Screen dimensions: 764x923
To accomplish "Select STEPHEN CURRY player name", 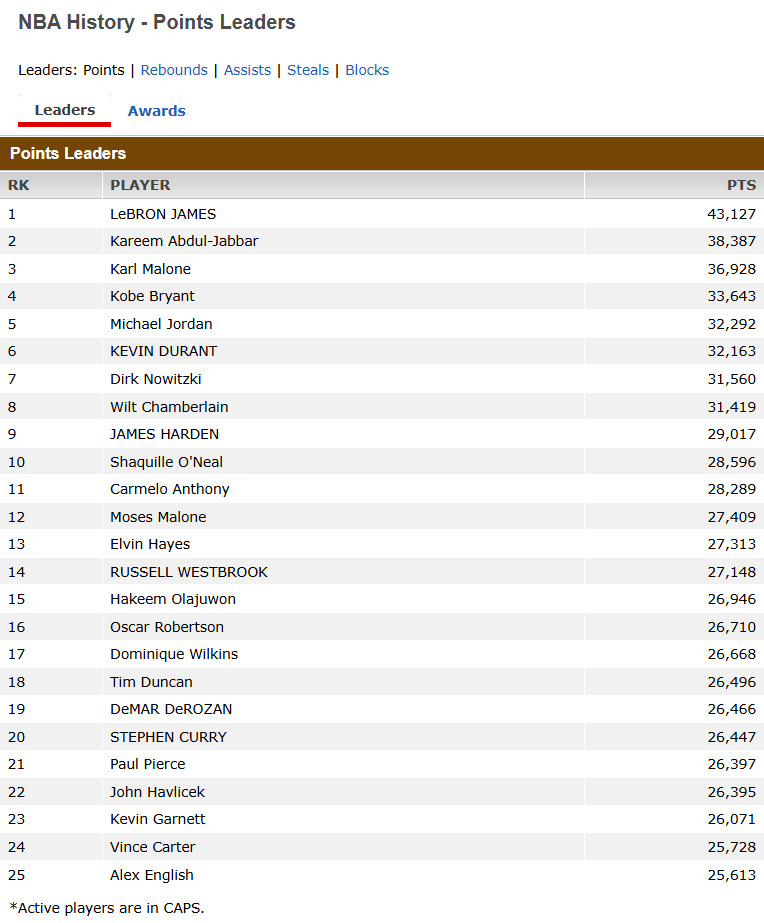I will coord(168,738).
